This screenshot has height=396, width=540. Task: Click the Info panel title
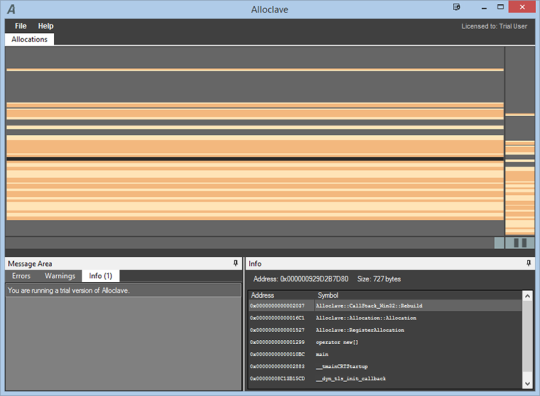click(x=255, y=264)
